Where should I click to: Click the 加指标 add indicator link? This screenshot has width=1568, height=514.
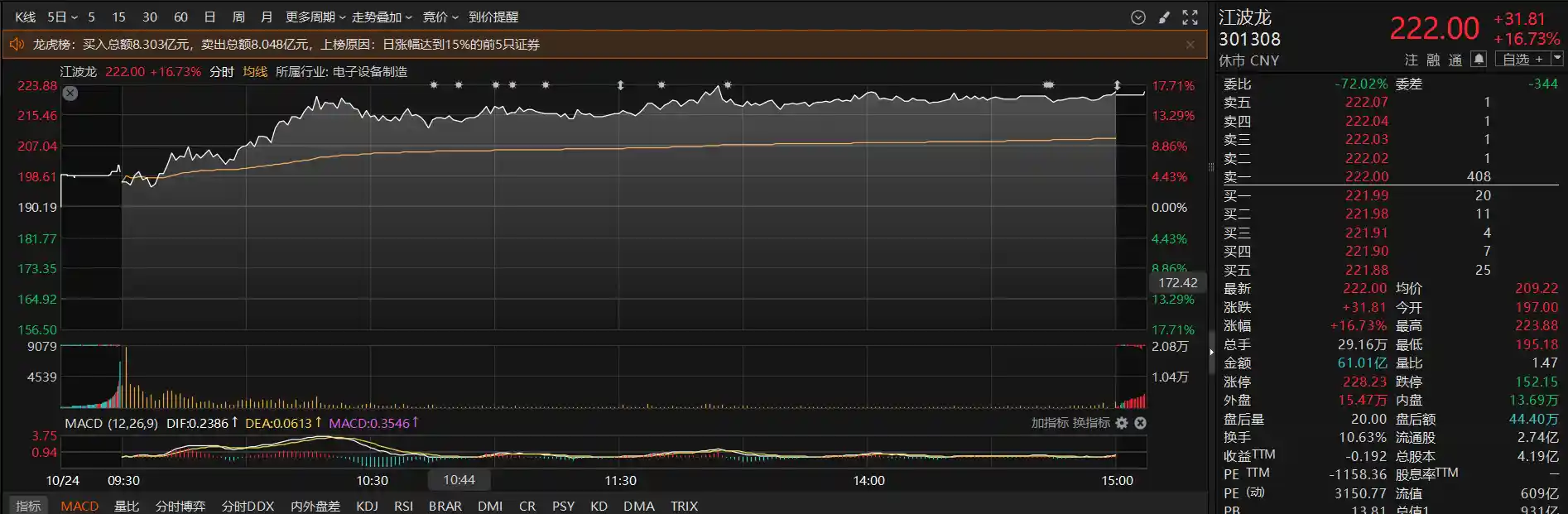(x=1050, y=423)
